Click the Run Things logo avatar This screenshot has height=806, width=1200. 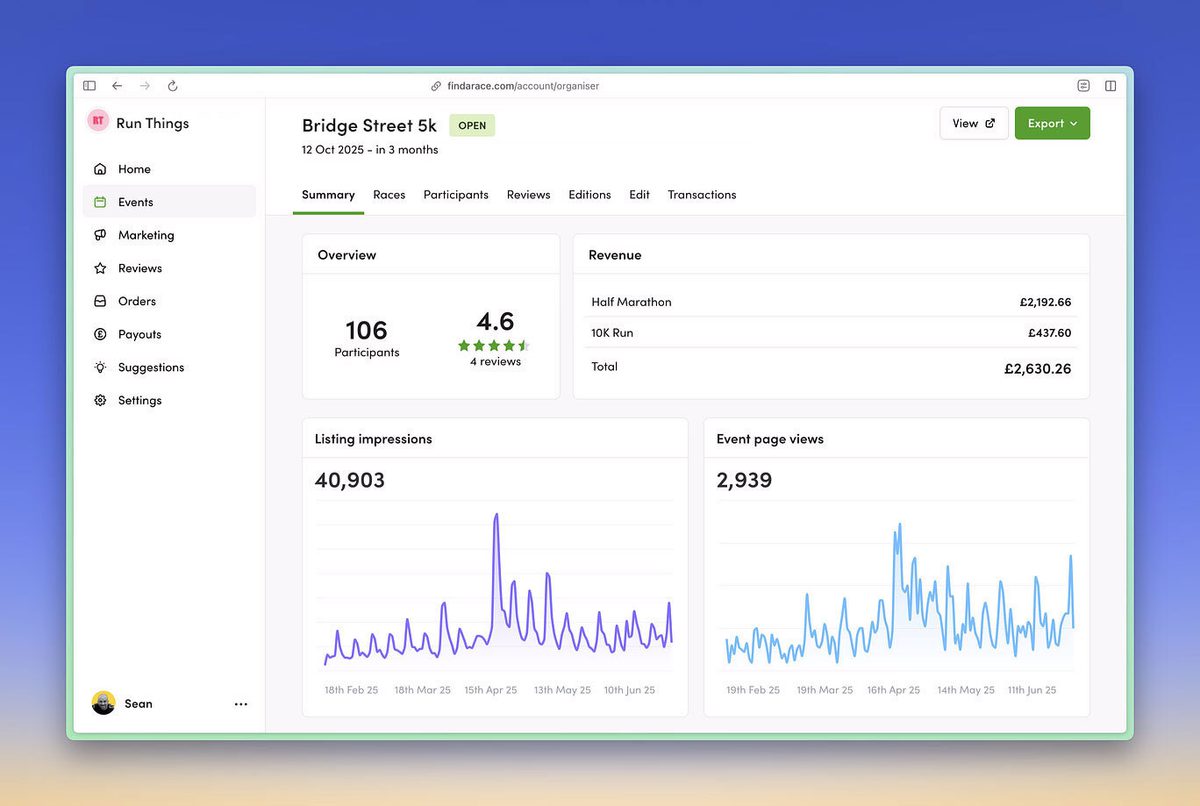coord(98,121)
